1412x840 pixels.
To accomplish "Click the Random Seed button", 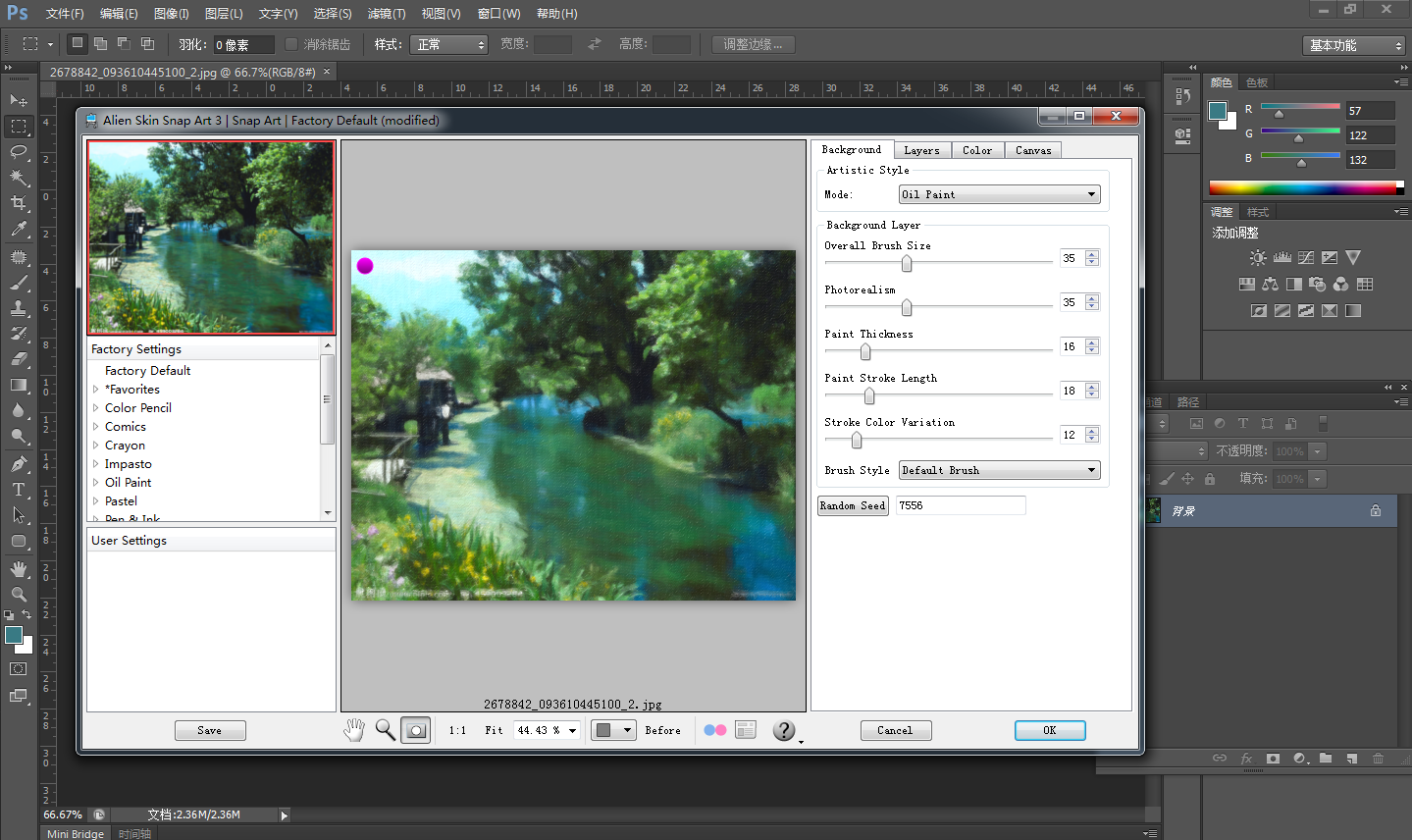I will click(x=853, y=505).
